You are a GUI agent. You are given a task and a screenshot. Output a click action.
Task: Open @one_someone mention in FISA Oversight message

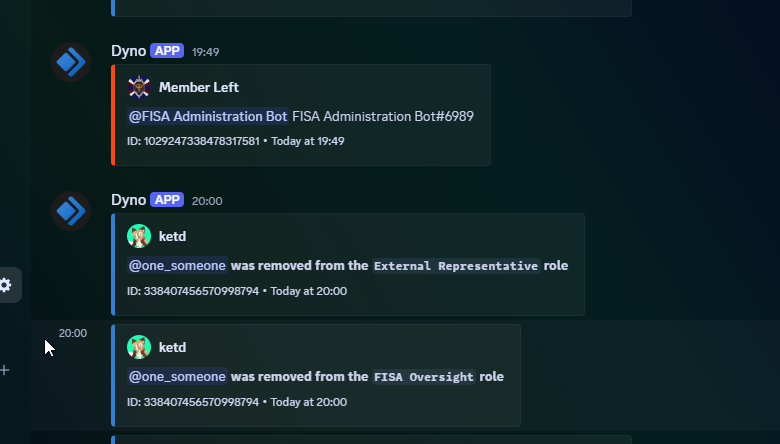point(177,376)
